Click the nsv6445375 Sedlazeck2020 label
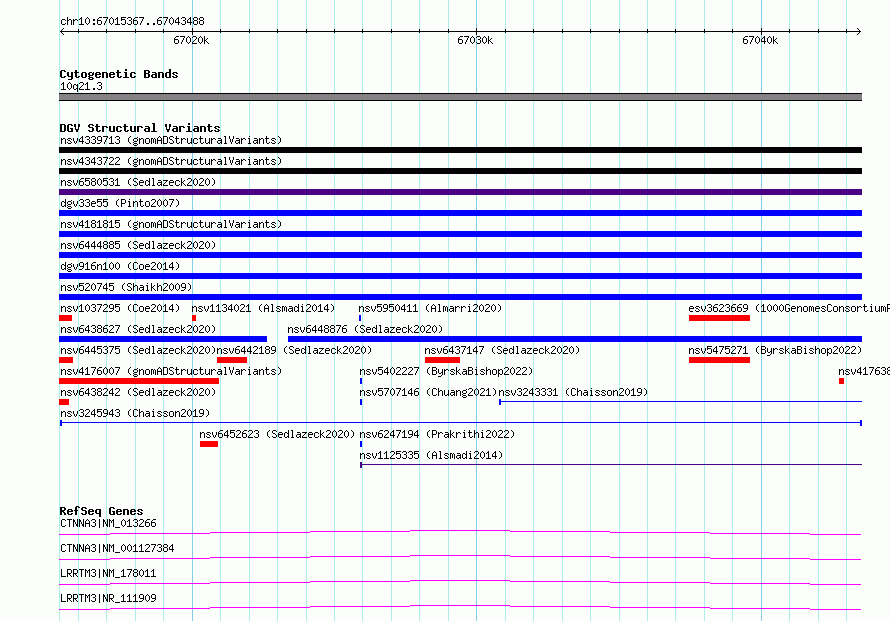Image resolution: width=890 pixels, height=621 pixels. coord(138,350)
